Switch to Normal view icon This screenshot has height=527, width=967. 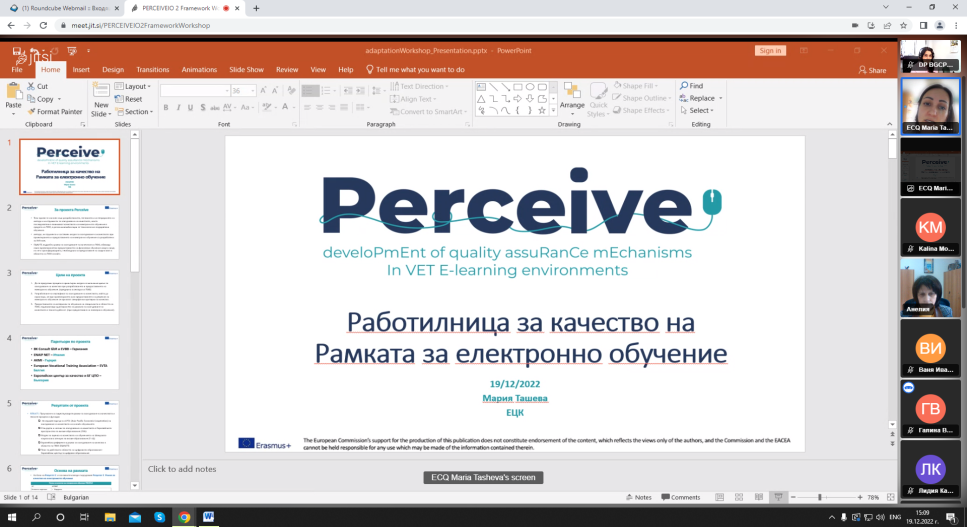719,497
